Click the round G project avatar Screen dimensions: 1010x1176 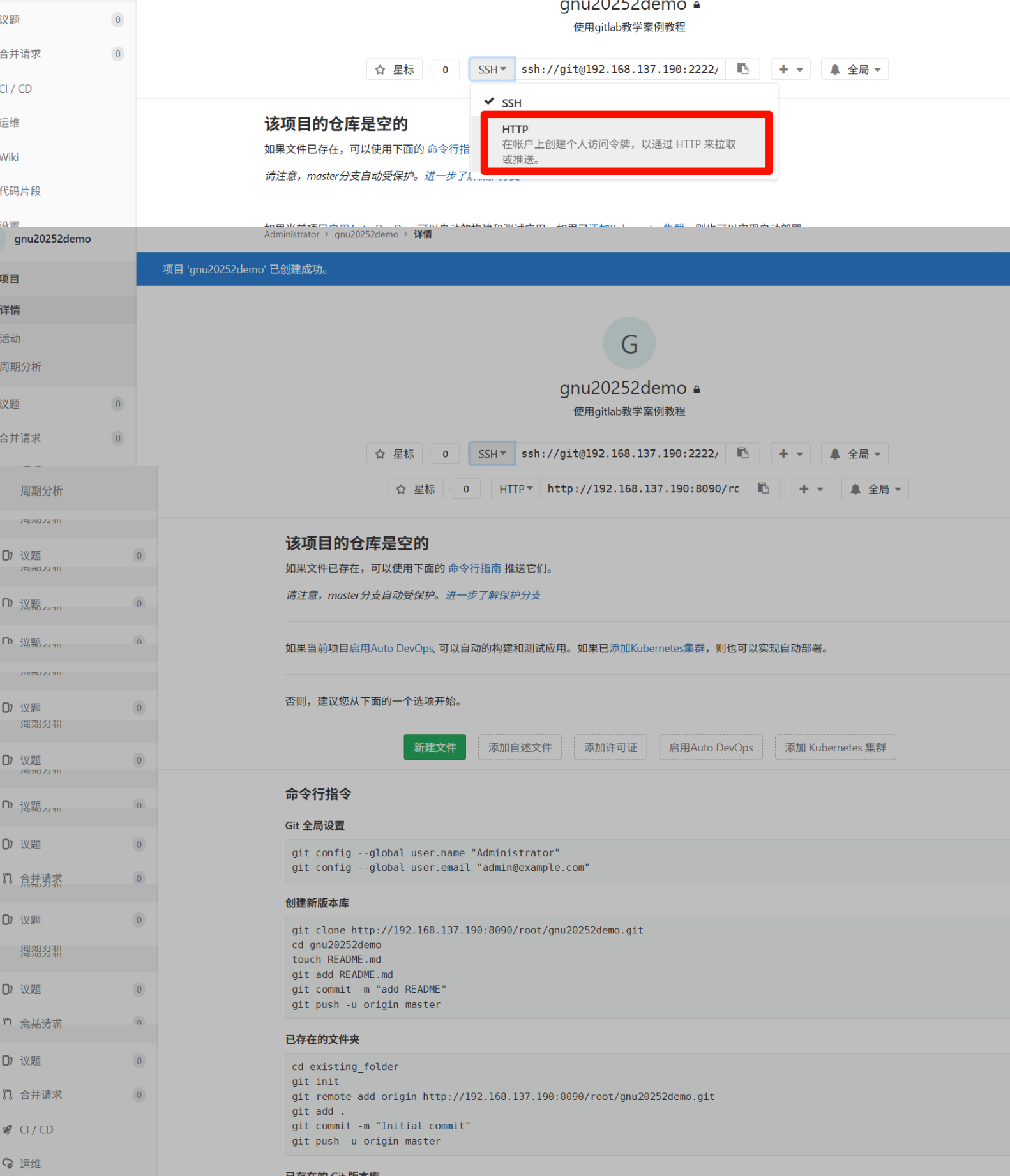629,343
